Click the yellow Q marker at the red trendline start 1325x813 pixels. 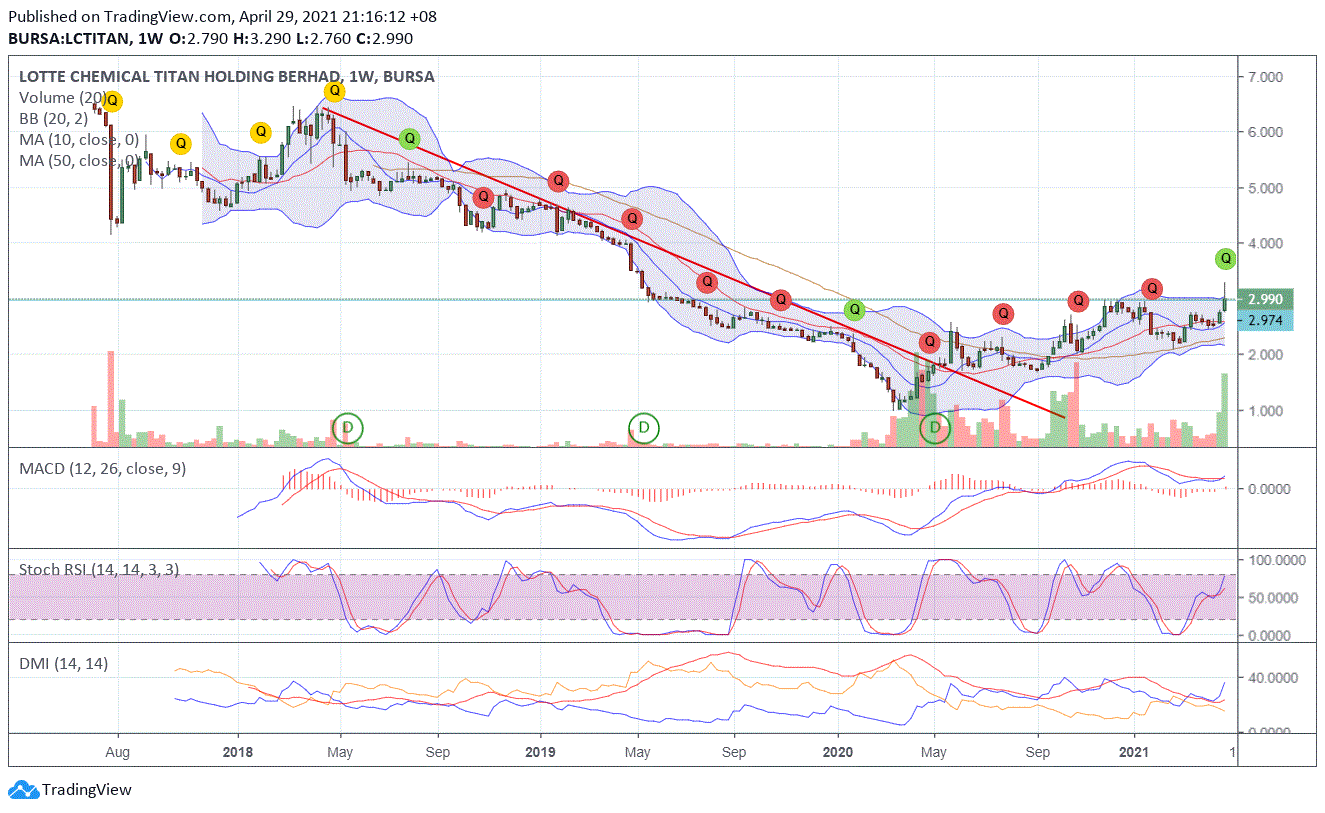coord(335,91)
